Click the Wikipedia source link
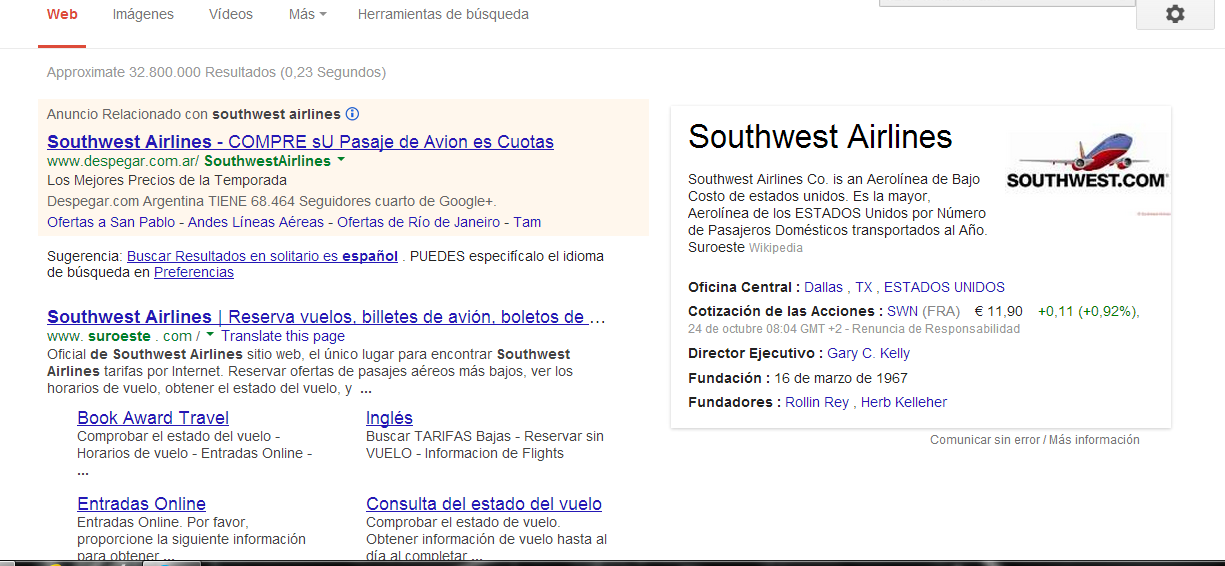1225x566 pixels. 776,248
